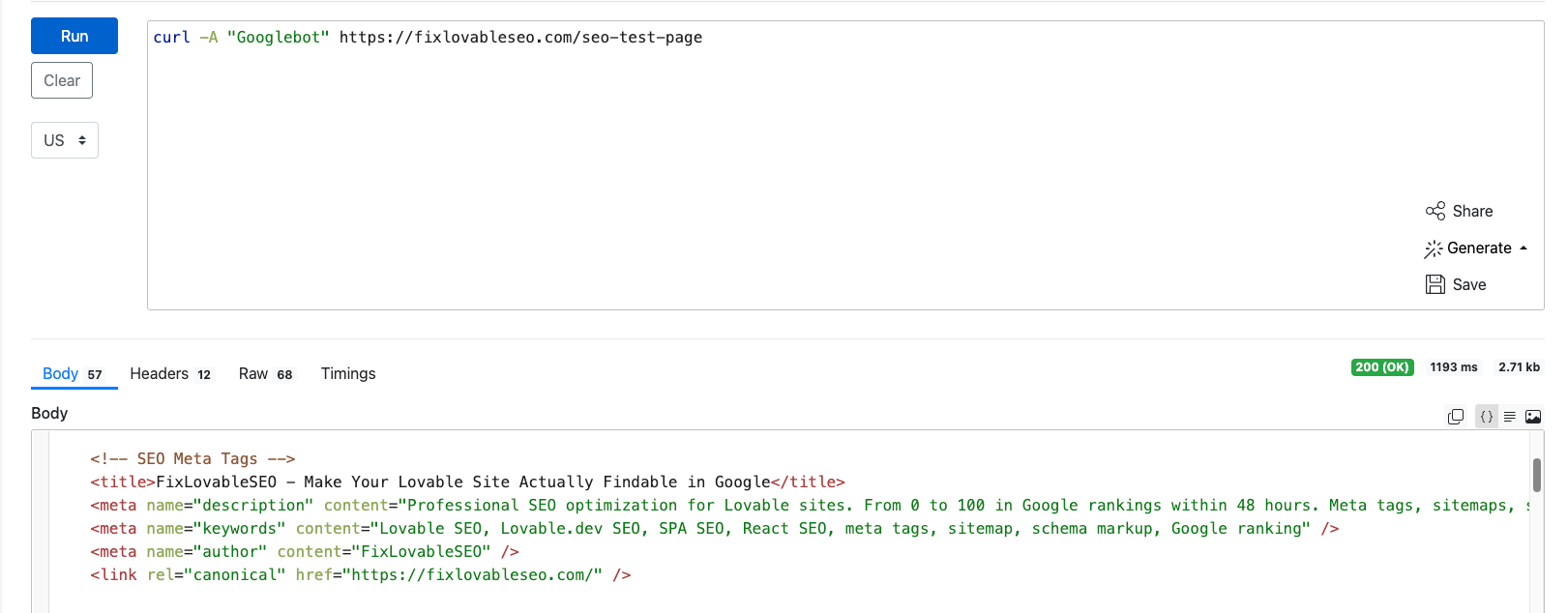1568x613 pixels.
Task: Click inside the curl command editor
Action: (845, 165)
